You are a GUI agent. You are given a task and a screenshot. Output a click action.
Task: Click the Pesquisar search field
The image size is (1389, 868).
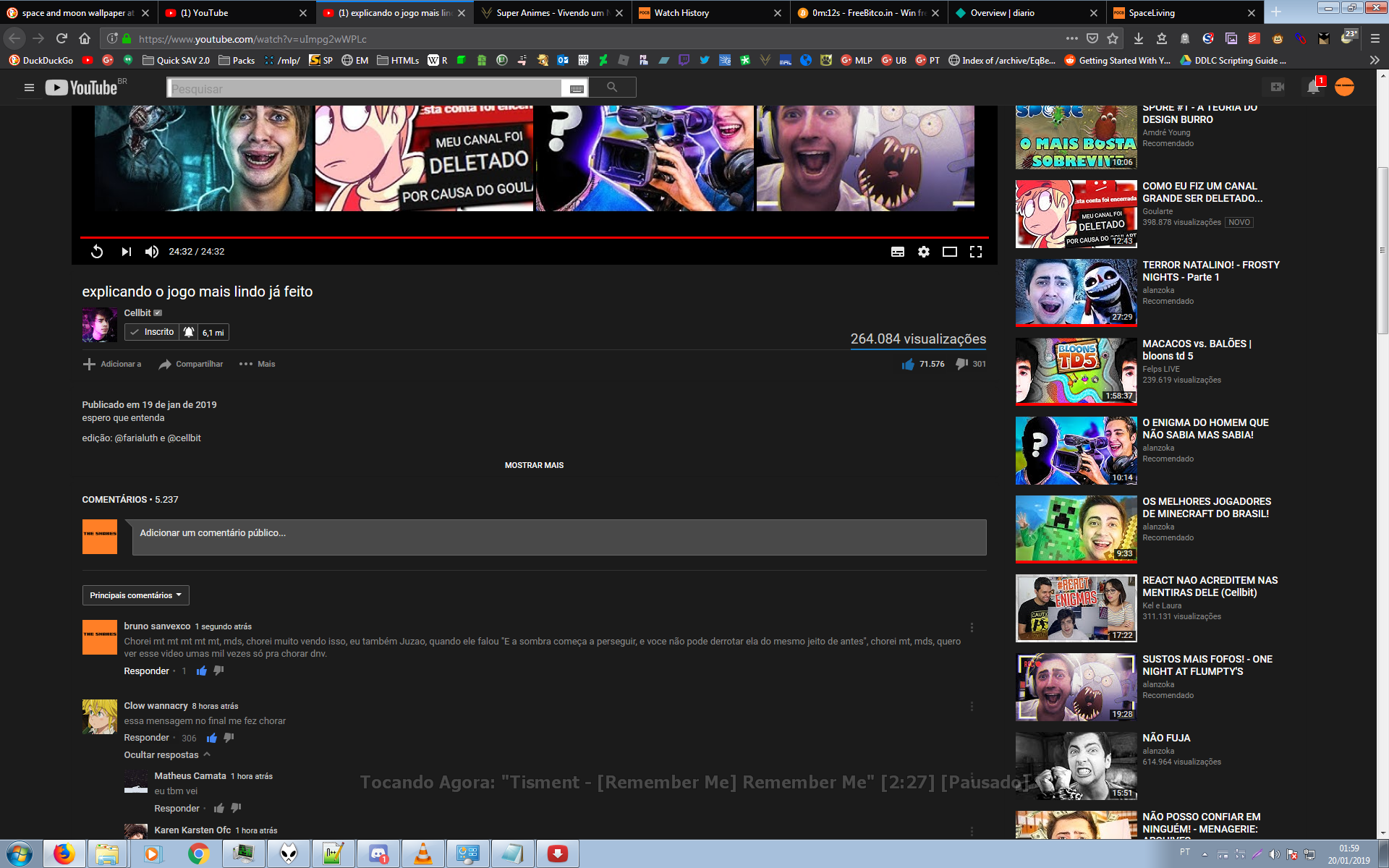365,88
